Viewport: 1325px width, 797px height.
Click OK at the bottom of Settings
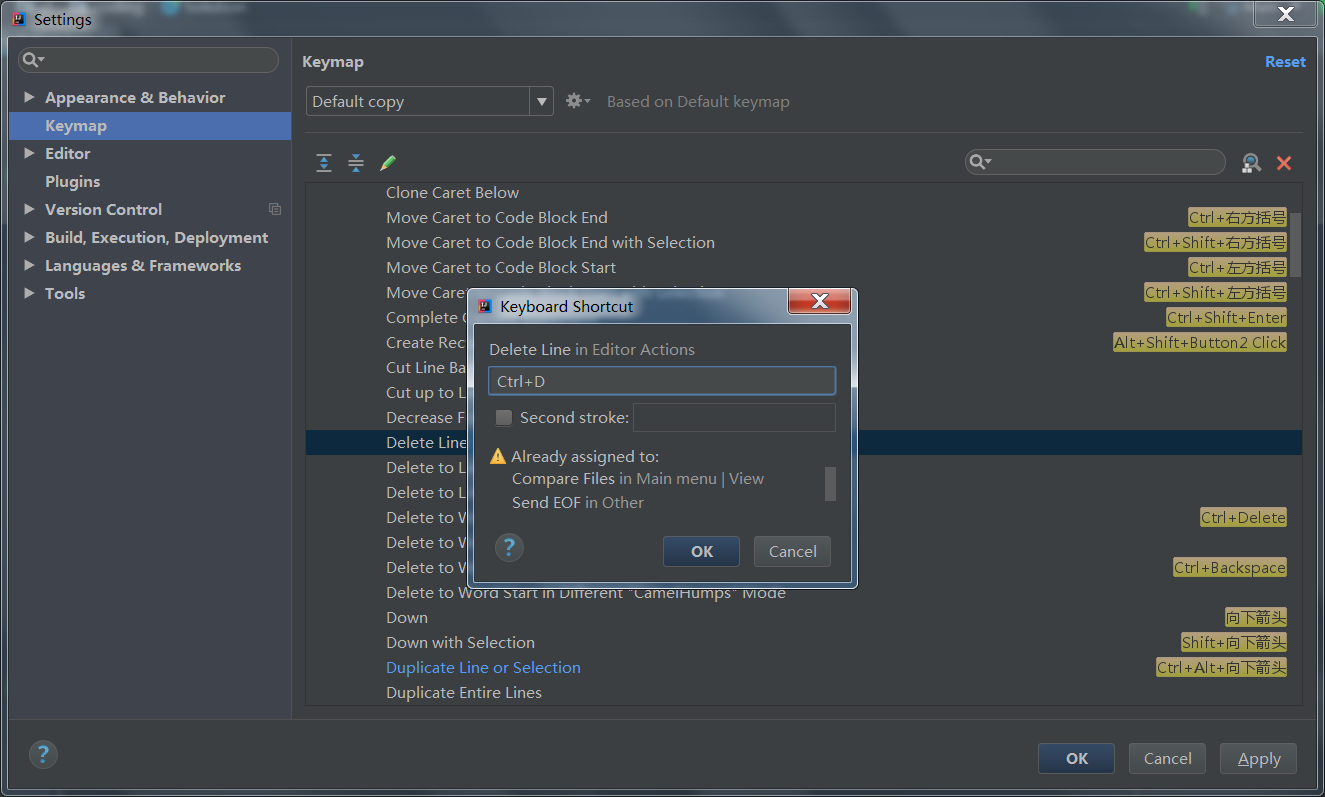[1077, 758]
